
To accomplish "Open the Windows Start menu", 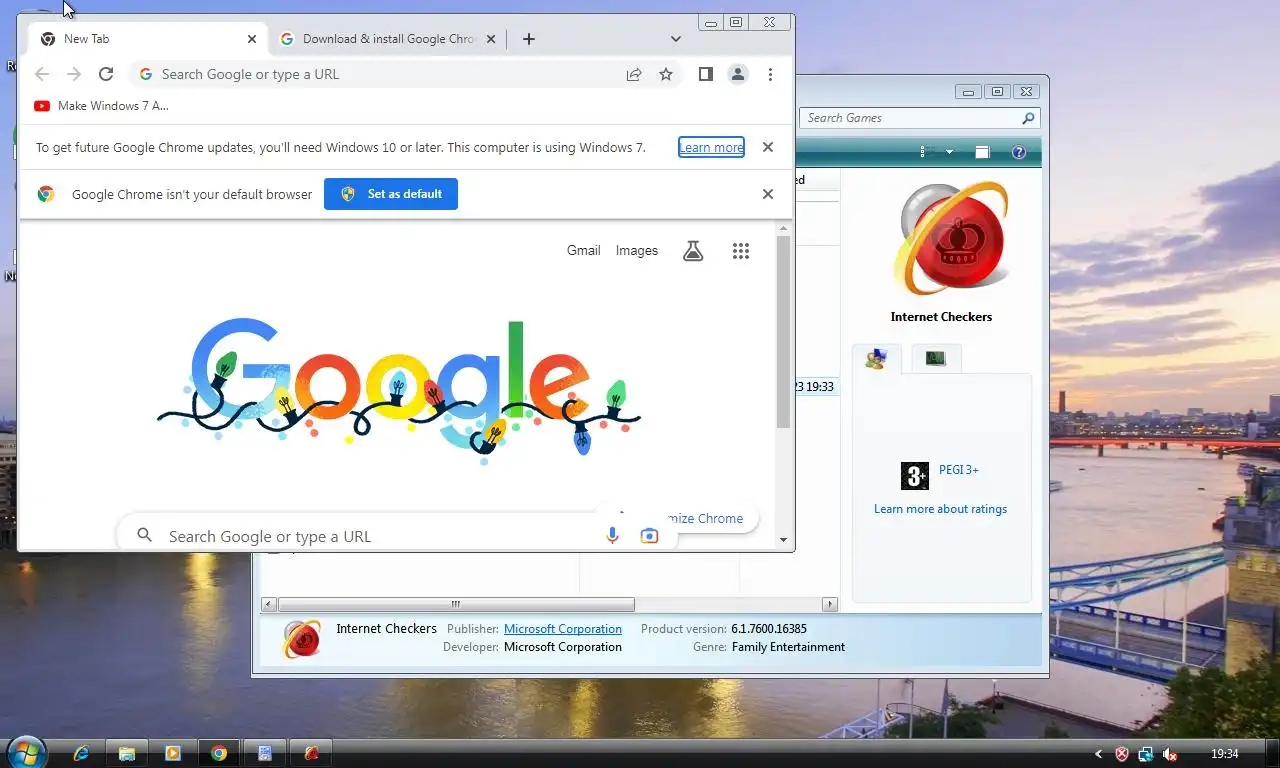I will click(x=26, y=752).
